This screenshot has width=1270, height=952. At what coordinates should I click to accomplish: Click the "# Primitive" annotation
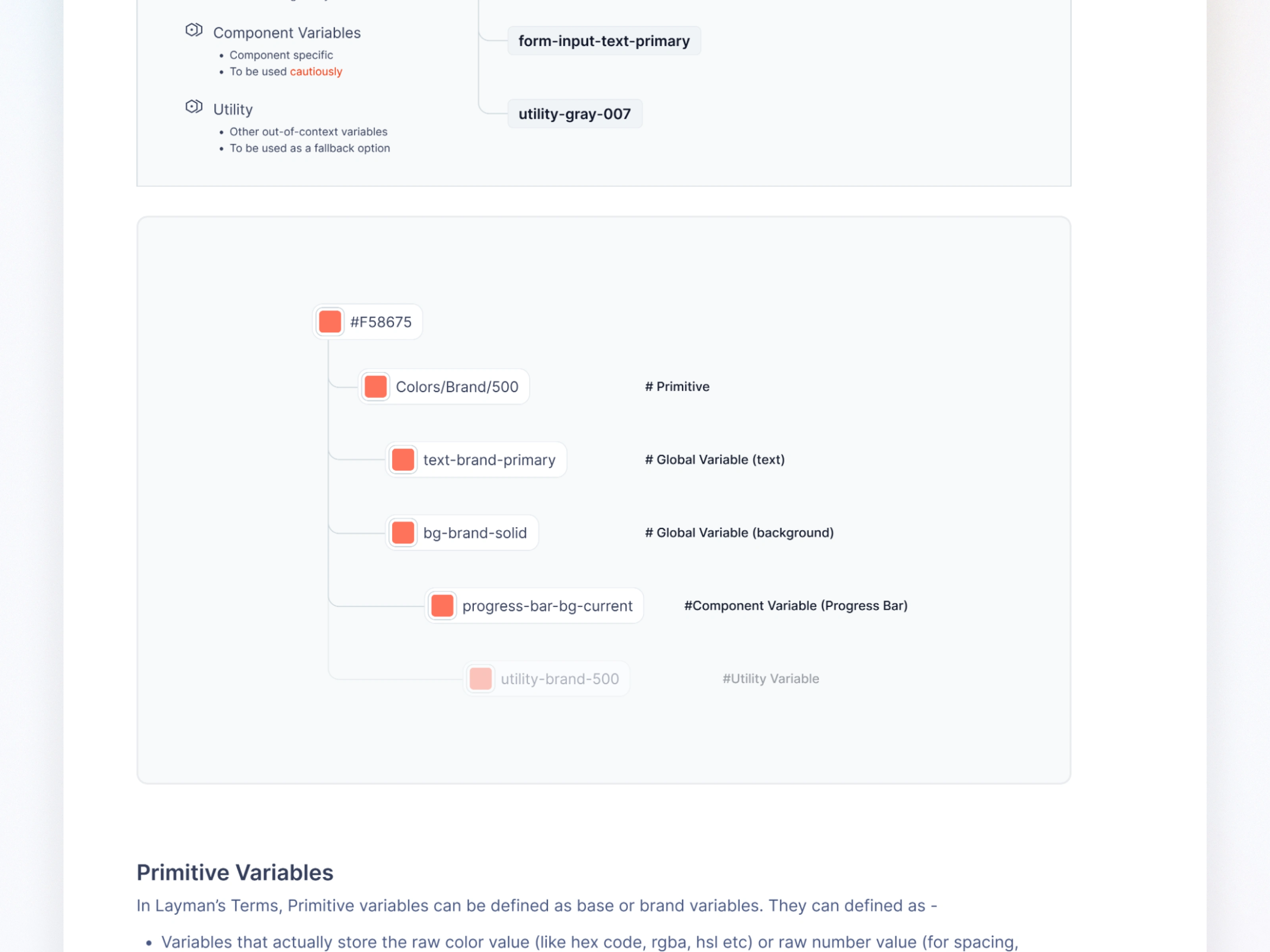click(677, 387)
